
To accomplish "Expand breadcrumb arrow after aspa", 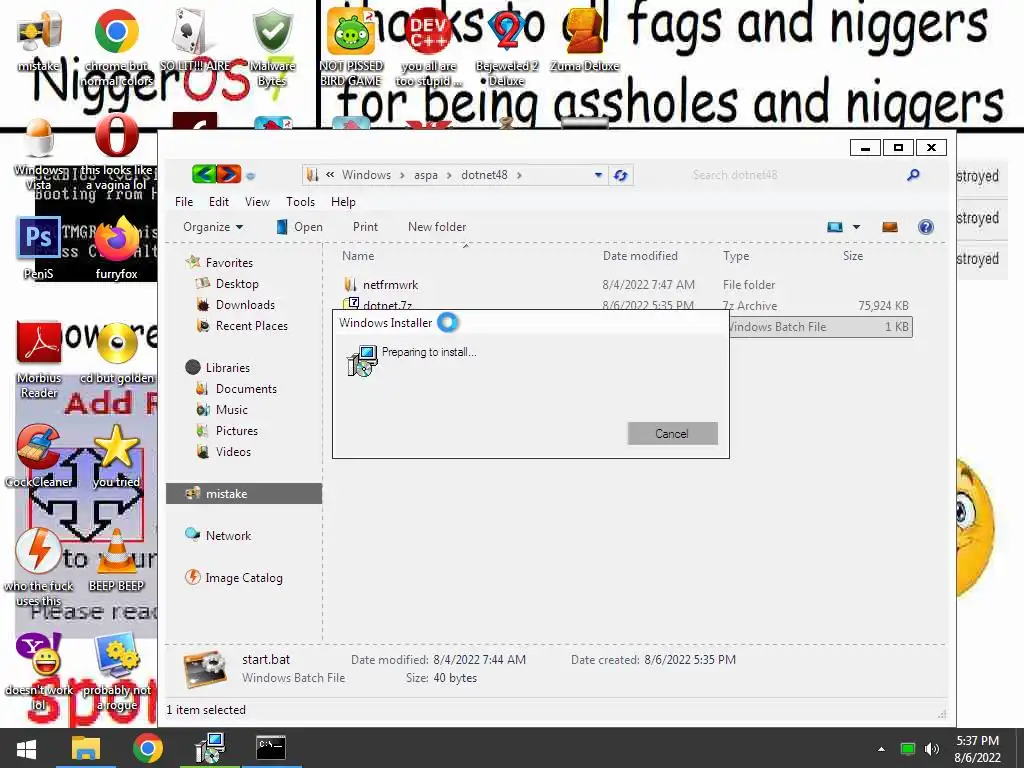I will click(449, 175).
